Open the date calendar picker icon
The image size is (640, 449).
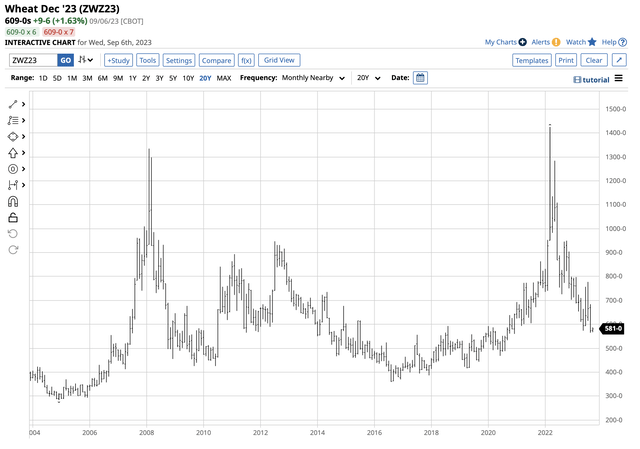pos(420,78)
